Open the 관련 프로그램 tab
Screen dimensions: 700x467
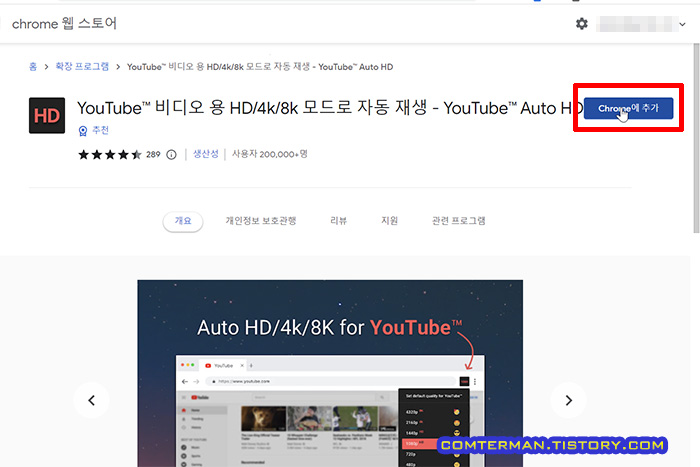tap(458, 221)
